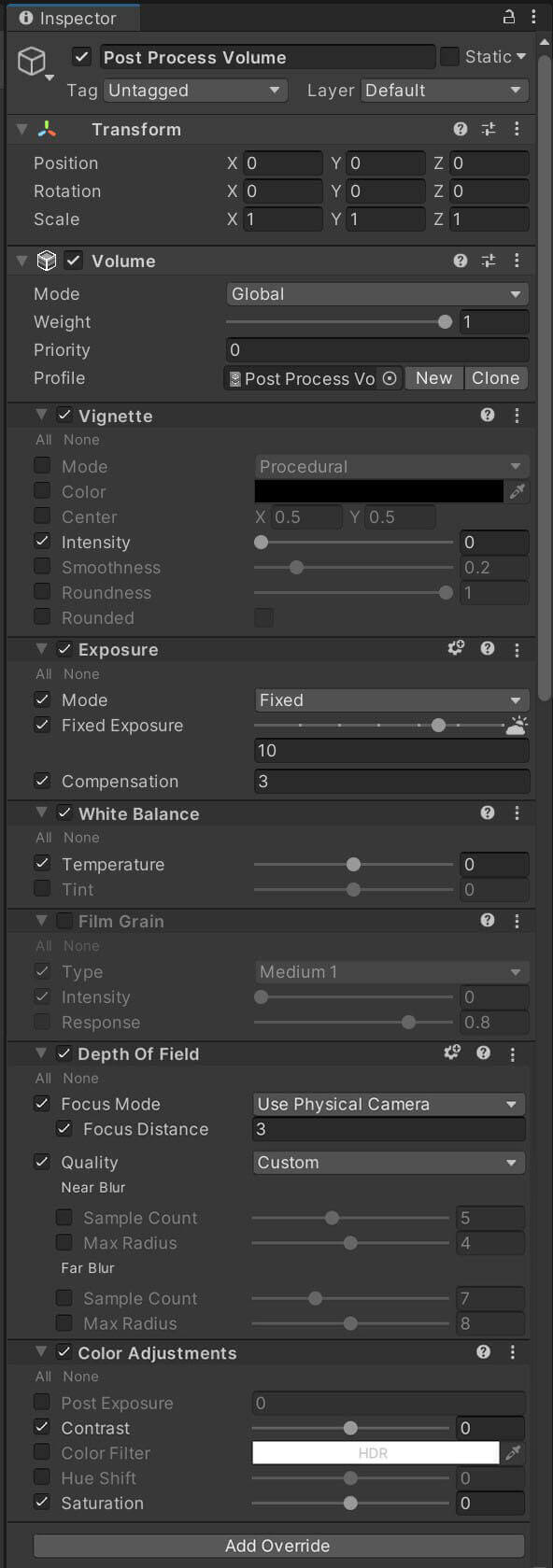This screenshot has width=553, height=1568.
Task: Open the Layer Default dropdown menu
Action: click(x=445, y=91)
